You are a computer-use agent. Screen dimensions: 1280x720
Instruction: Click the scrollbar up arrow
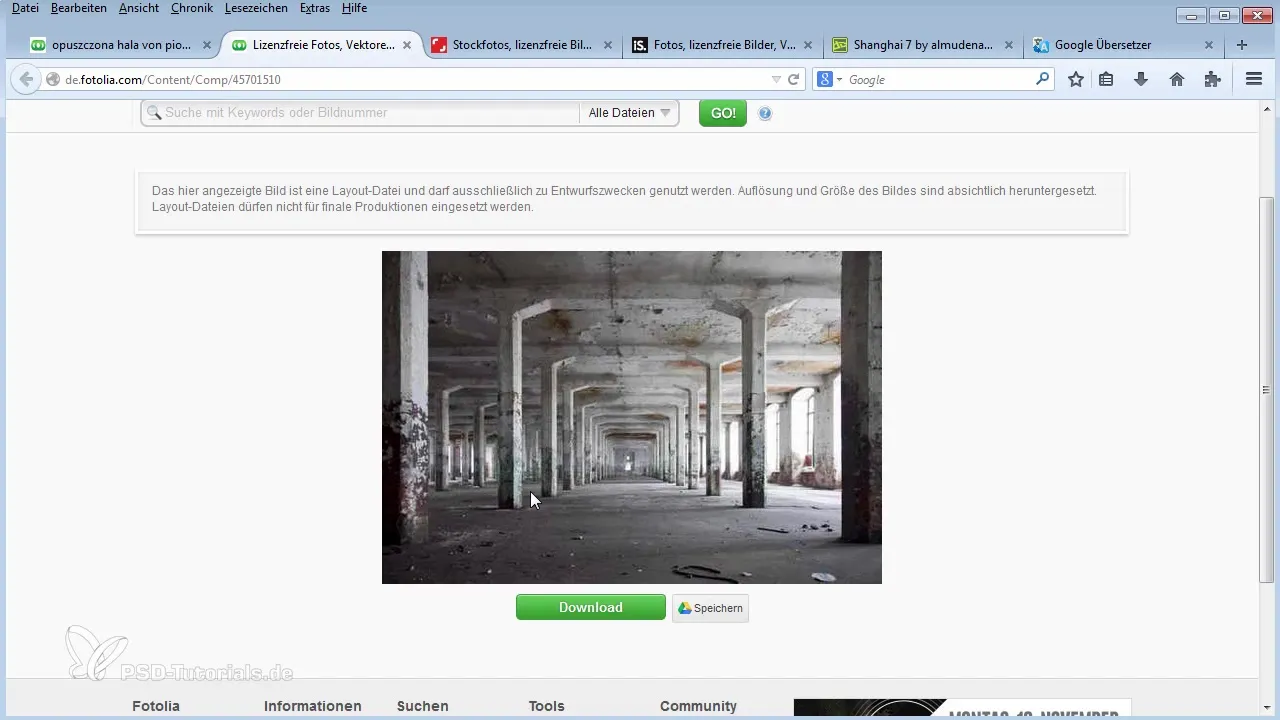[1266, 109]
